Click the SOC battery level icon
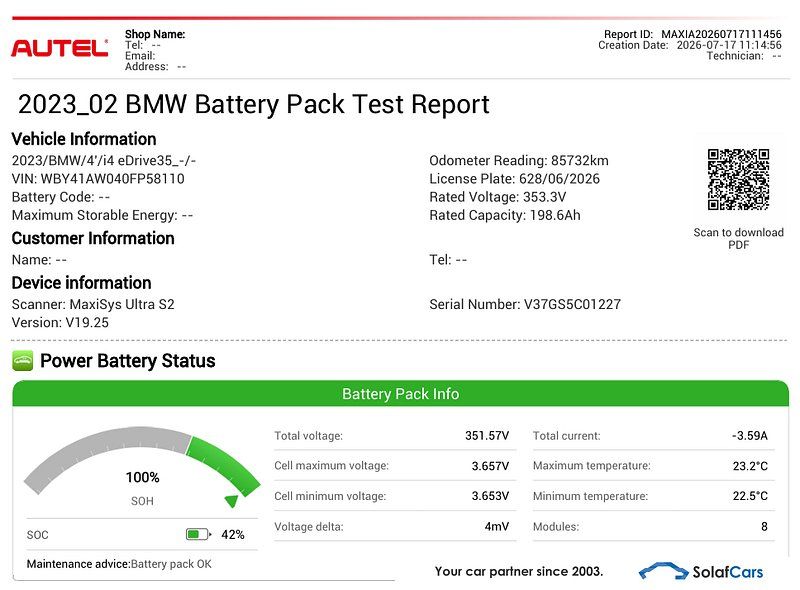 tap(198, 534)
